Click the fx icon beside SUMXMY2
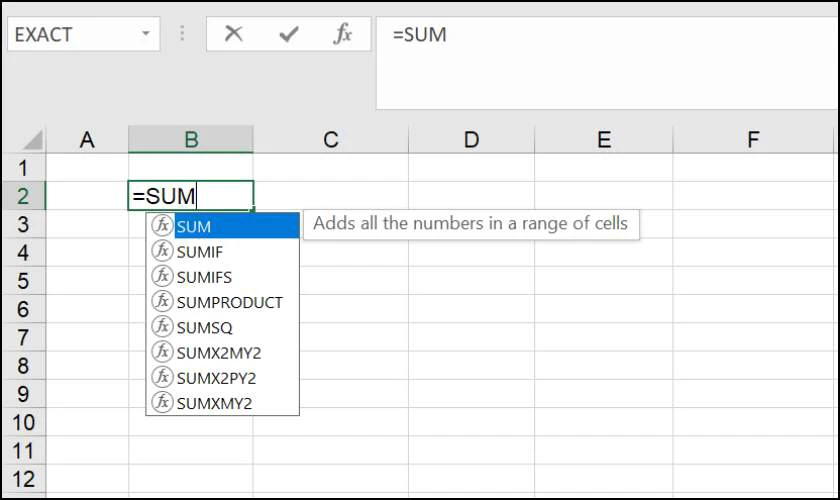The width and height of the screenshot is (840, 500). tap(162, 401)
